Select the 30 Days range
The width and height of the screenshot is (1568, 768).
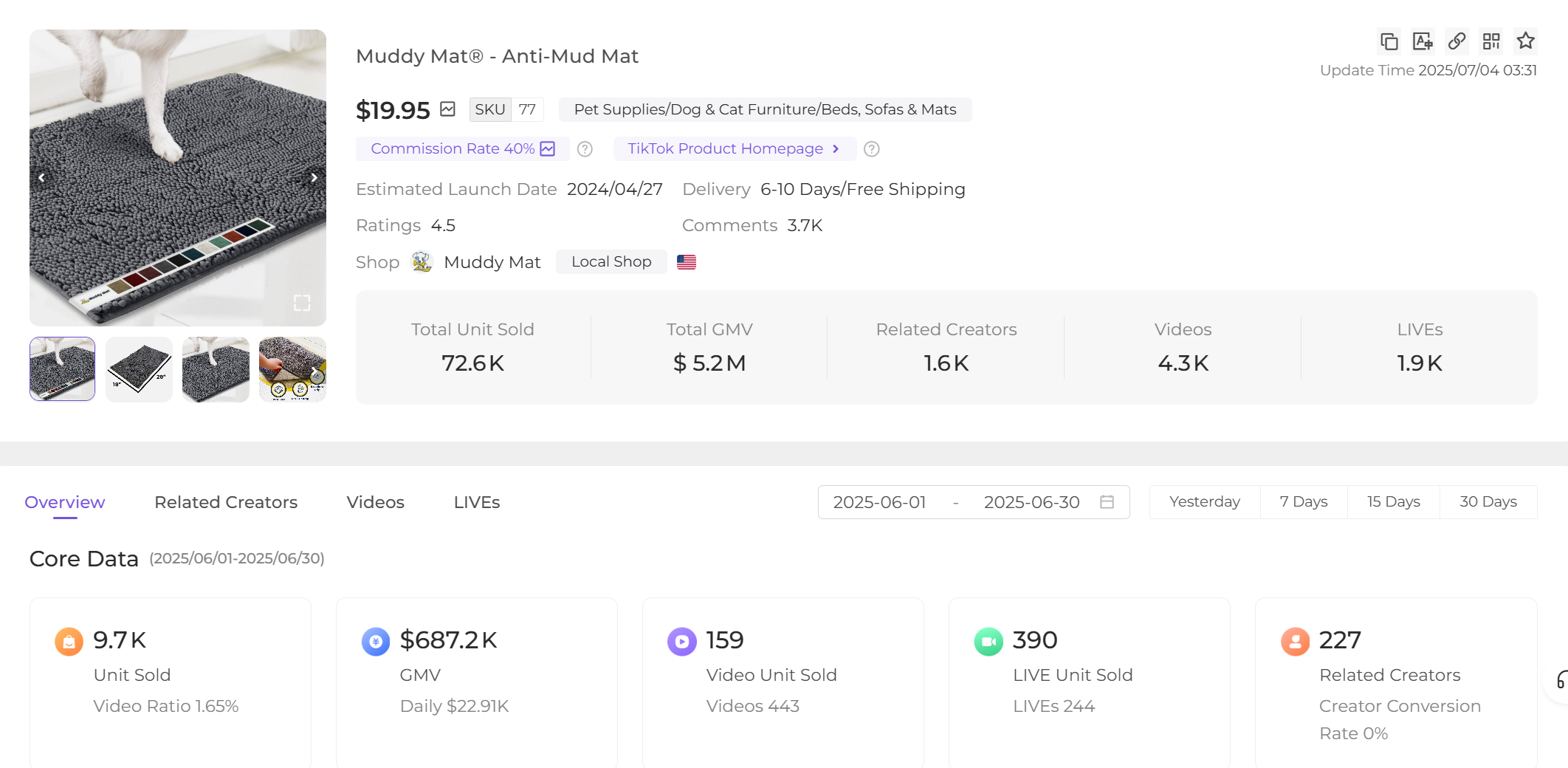[1488, 502]
